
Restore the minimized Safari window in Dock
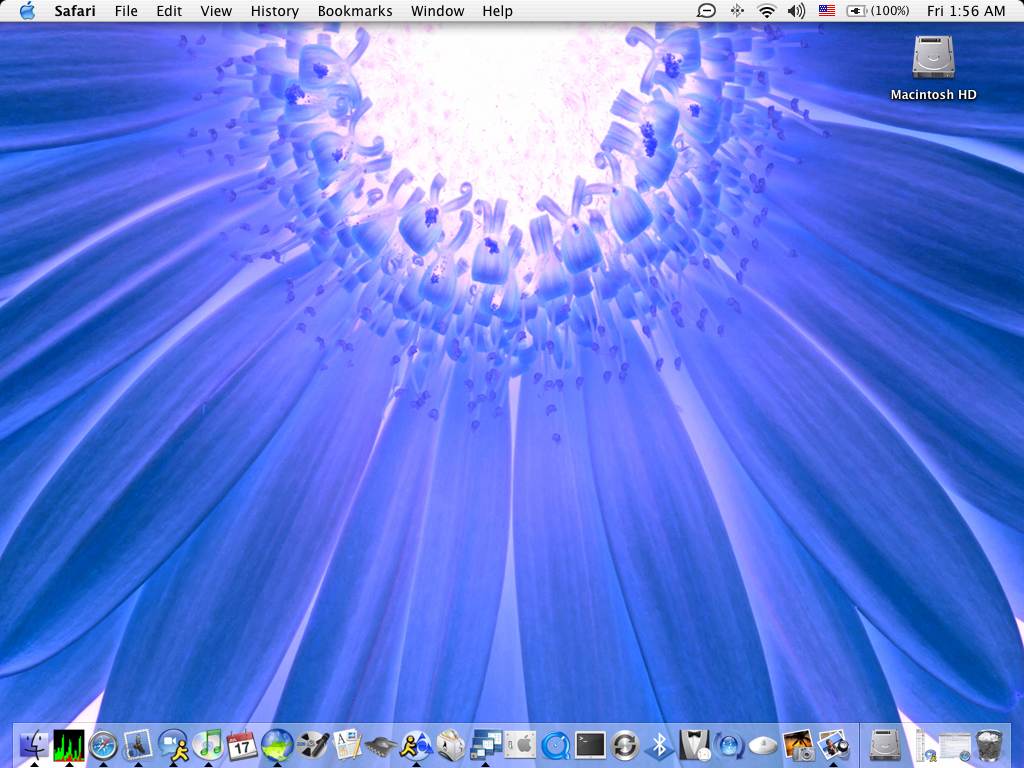(x=955, y=747)
